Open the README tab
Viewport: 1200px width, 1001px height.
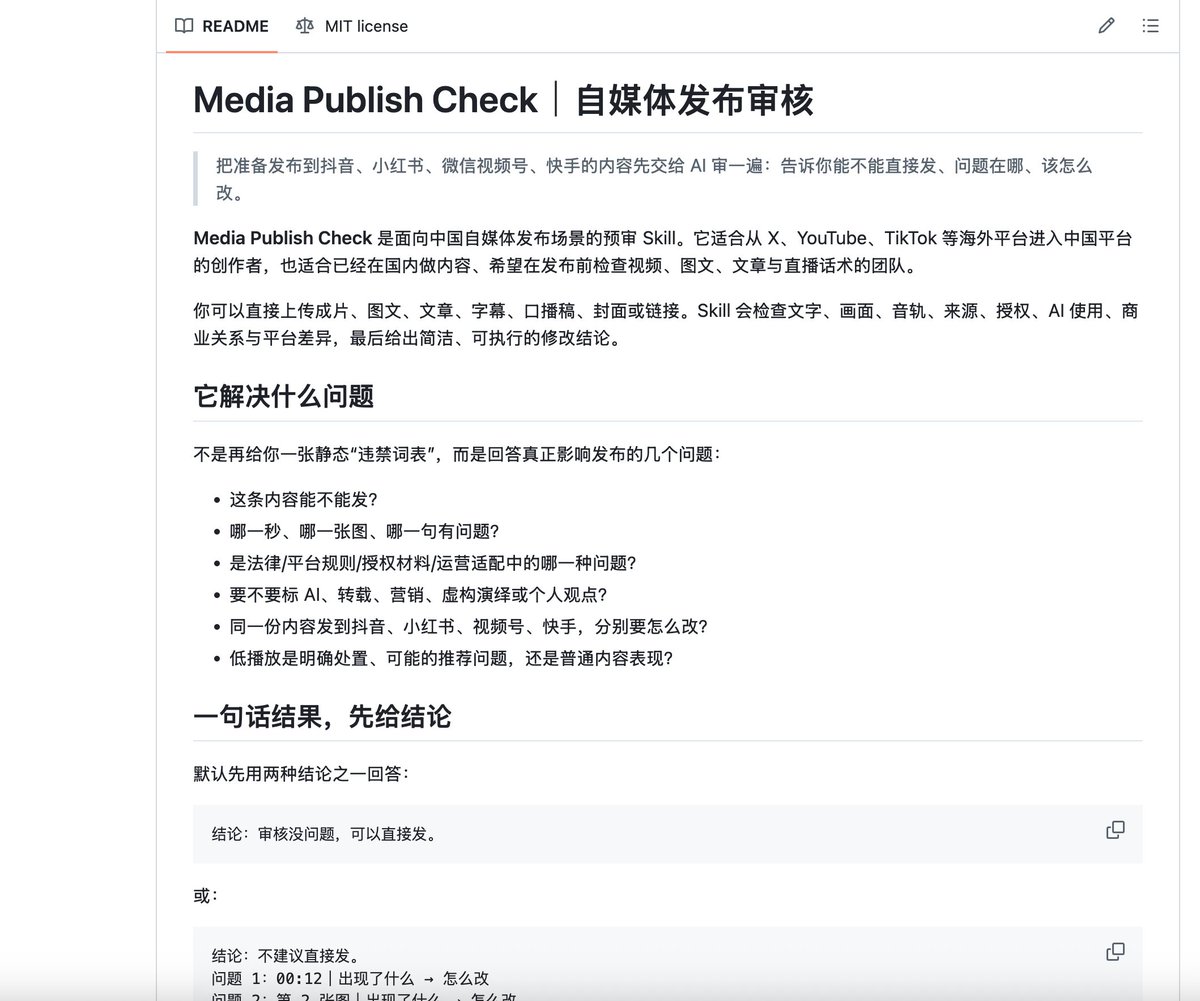tap(222, 26)
